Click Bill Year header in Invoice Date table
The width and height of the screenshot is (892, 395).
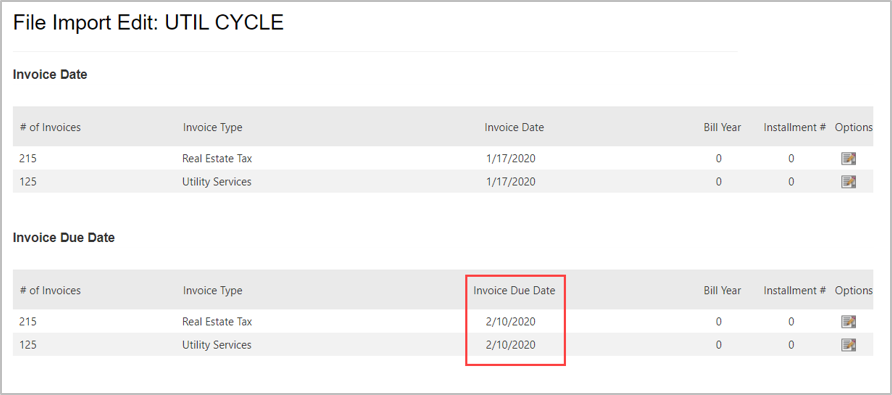click(x=722, y=127)
